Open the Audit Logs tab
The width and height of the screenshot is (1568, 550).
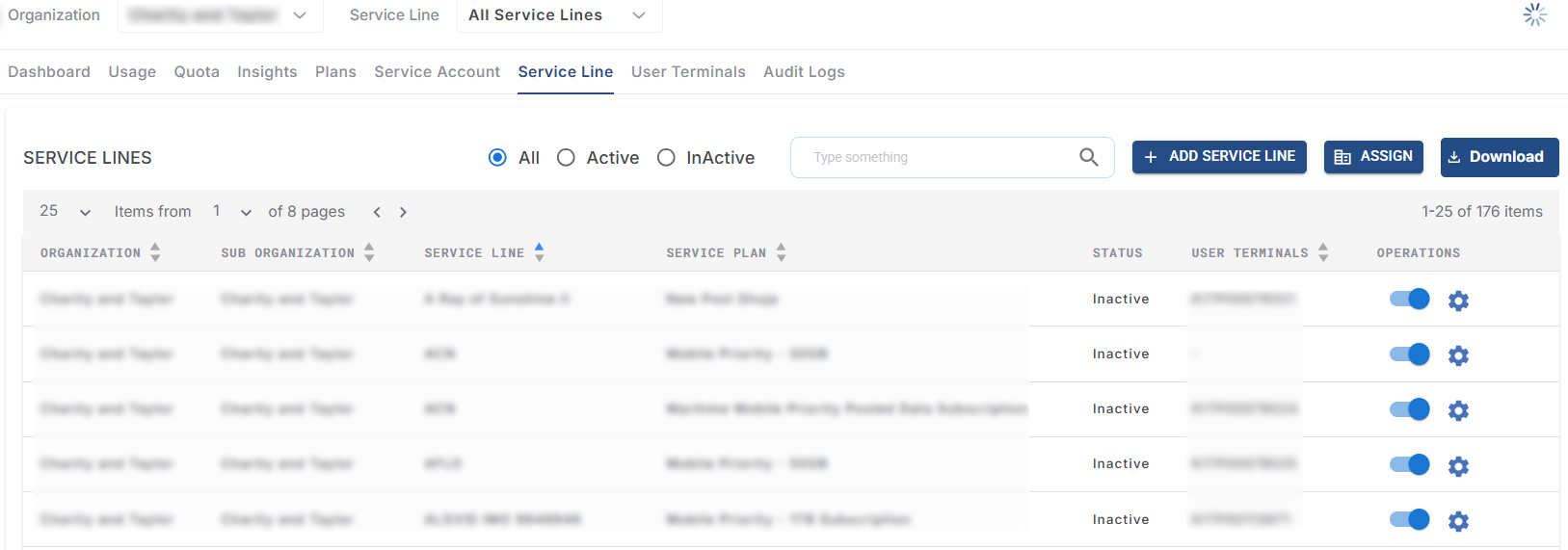804,72
